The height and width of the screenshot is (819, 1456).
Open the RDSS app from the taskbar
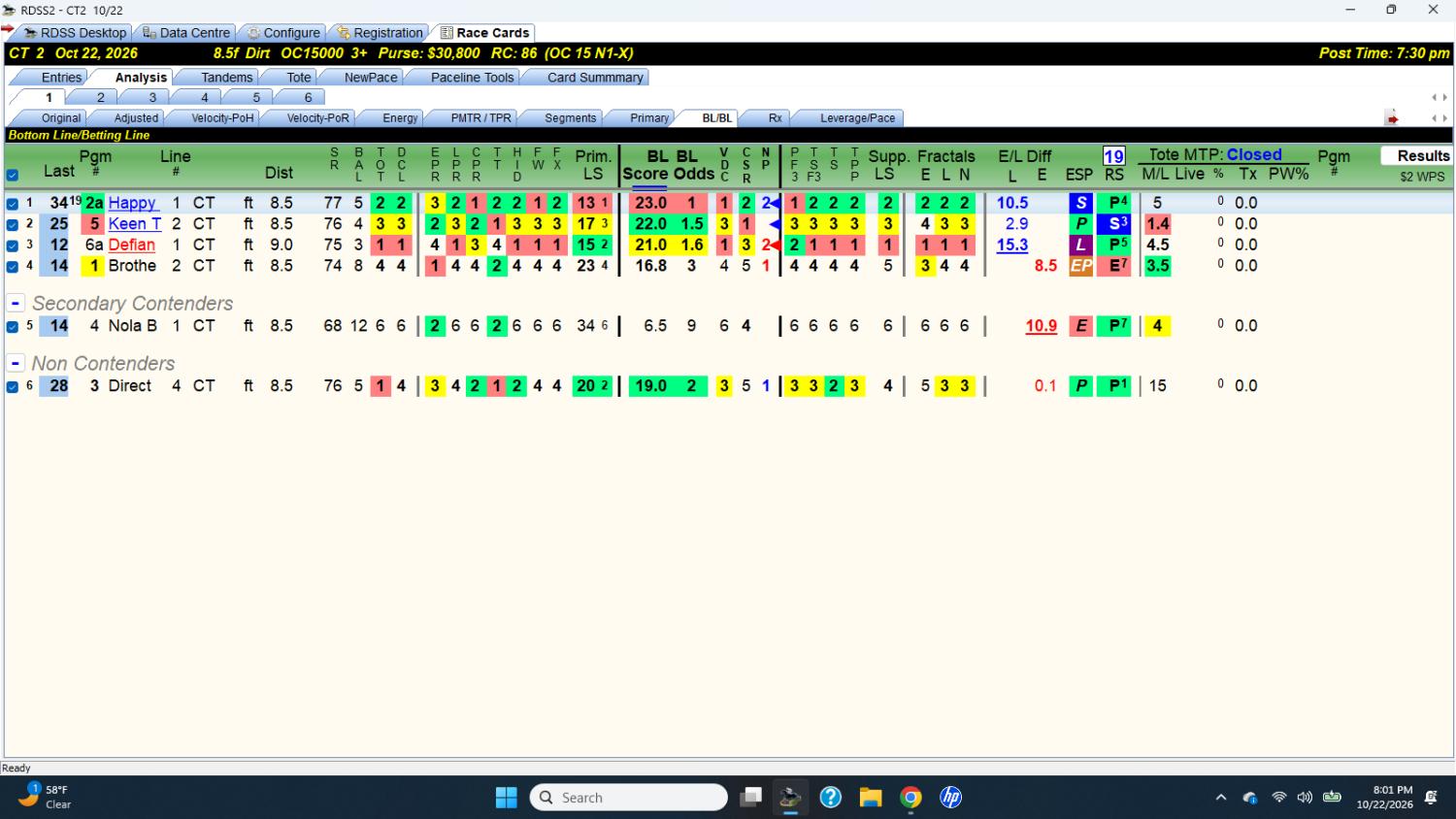tap(790, 798)
